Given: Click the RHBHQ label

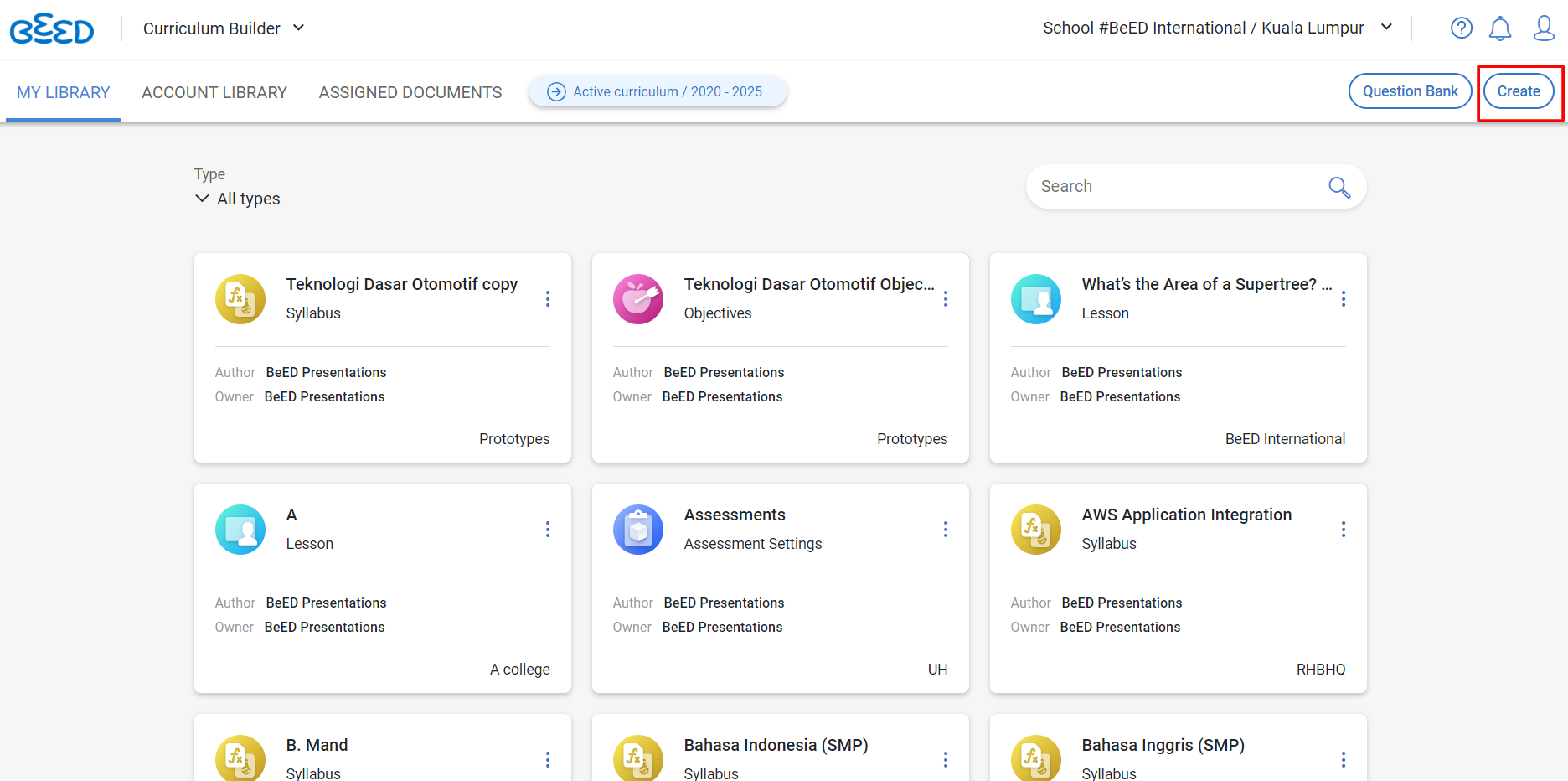Looking at the screenshot, I should 1321,670.
